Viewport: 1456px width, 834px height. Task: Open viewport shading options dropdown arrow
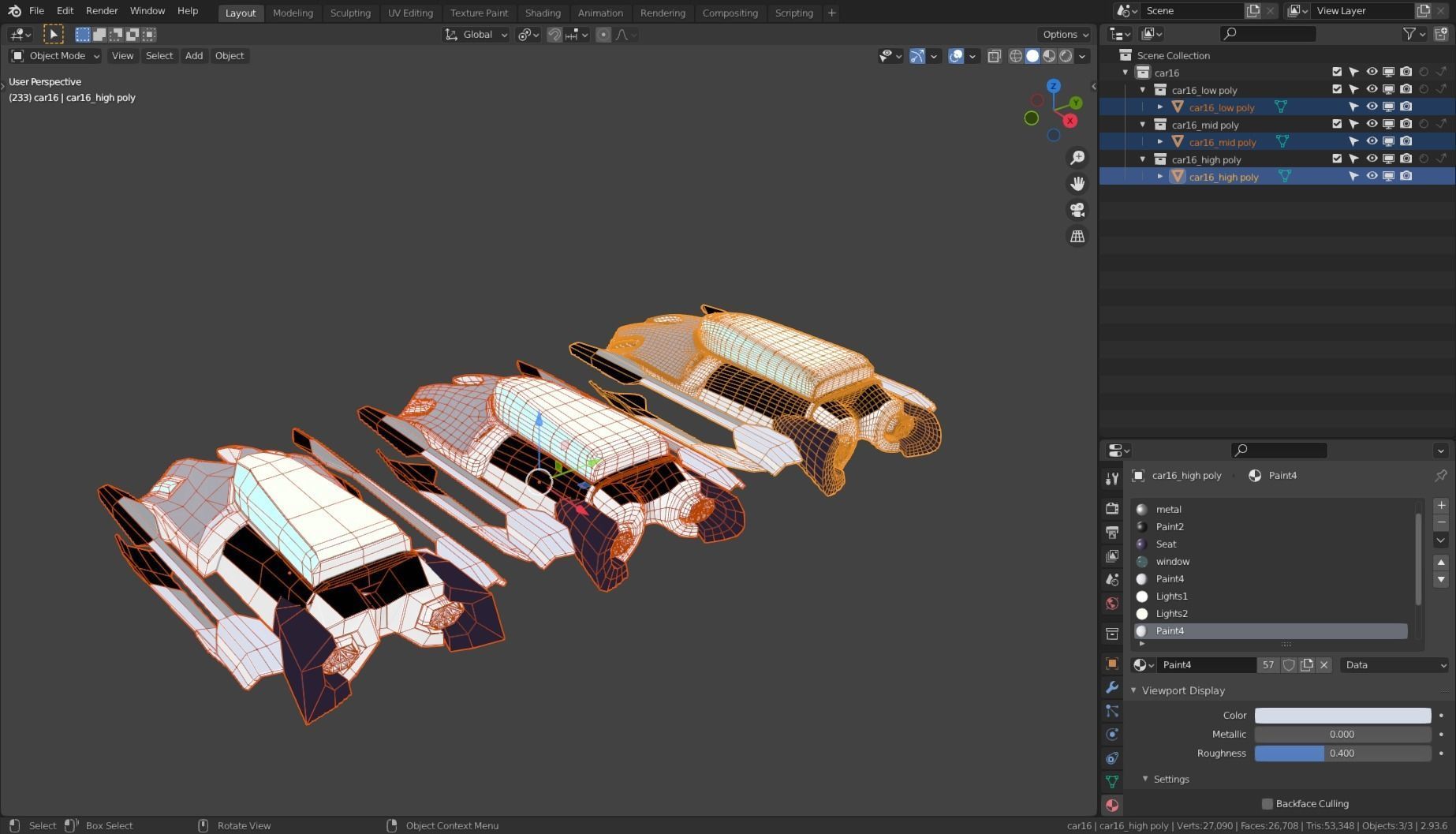click(x=1082, y=56)
